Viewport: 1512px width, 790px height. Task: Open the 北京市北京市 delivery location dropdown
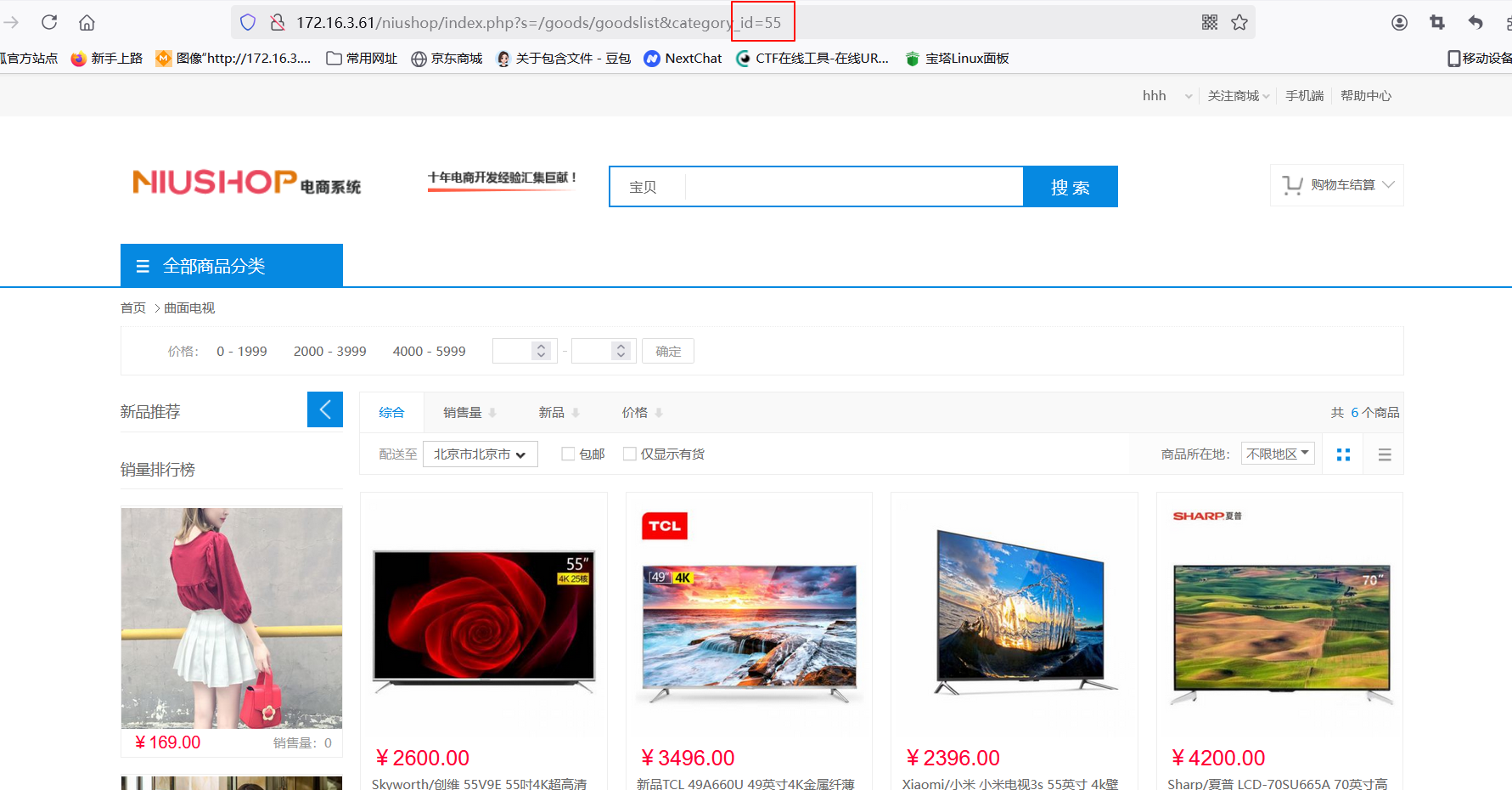481,454
